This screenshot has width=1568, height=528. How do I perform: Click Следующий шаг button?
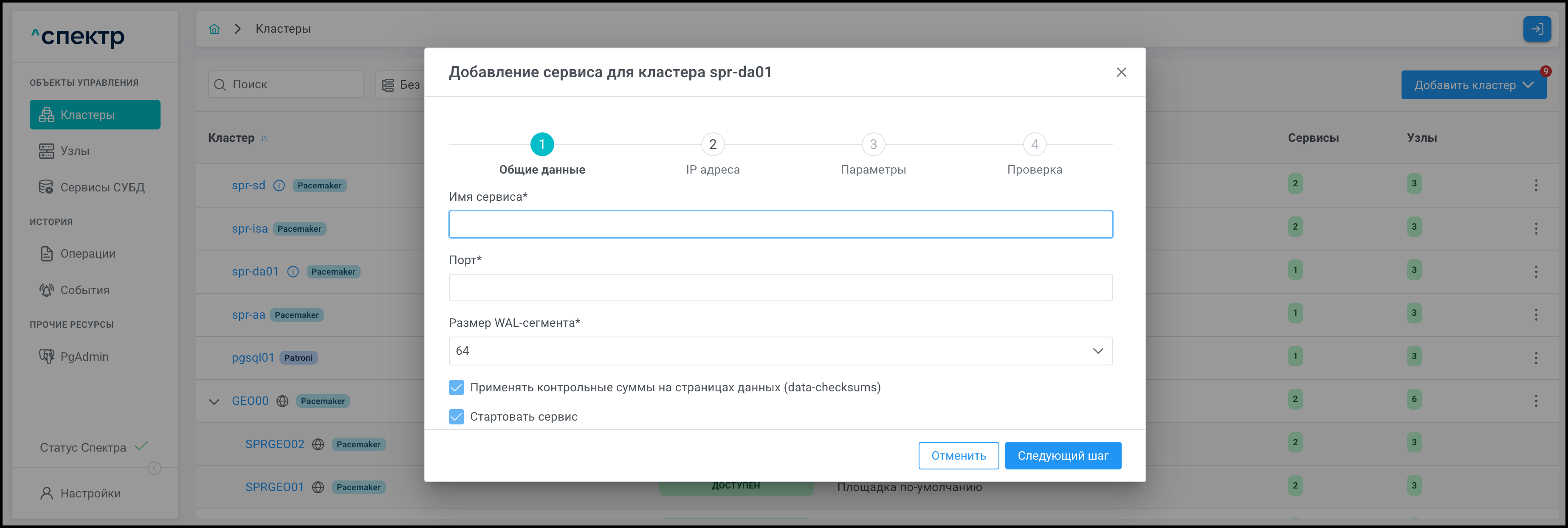point(1062,455)
